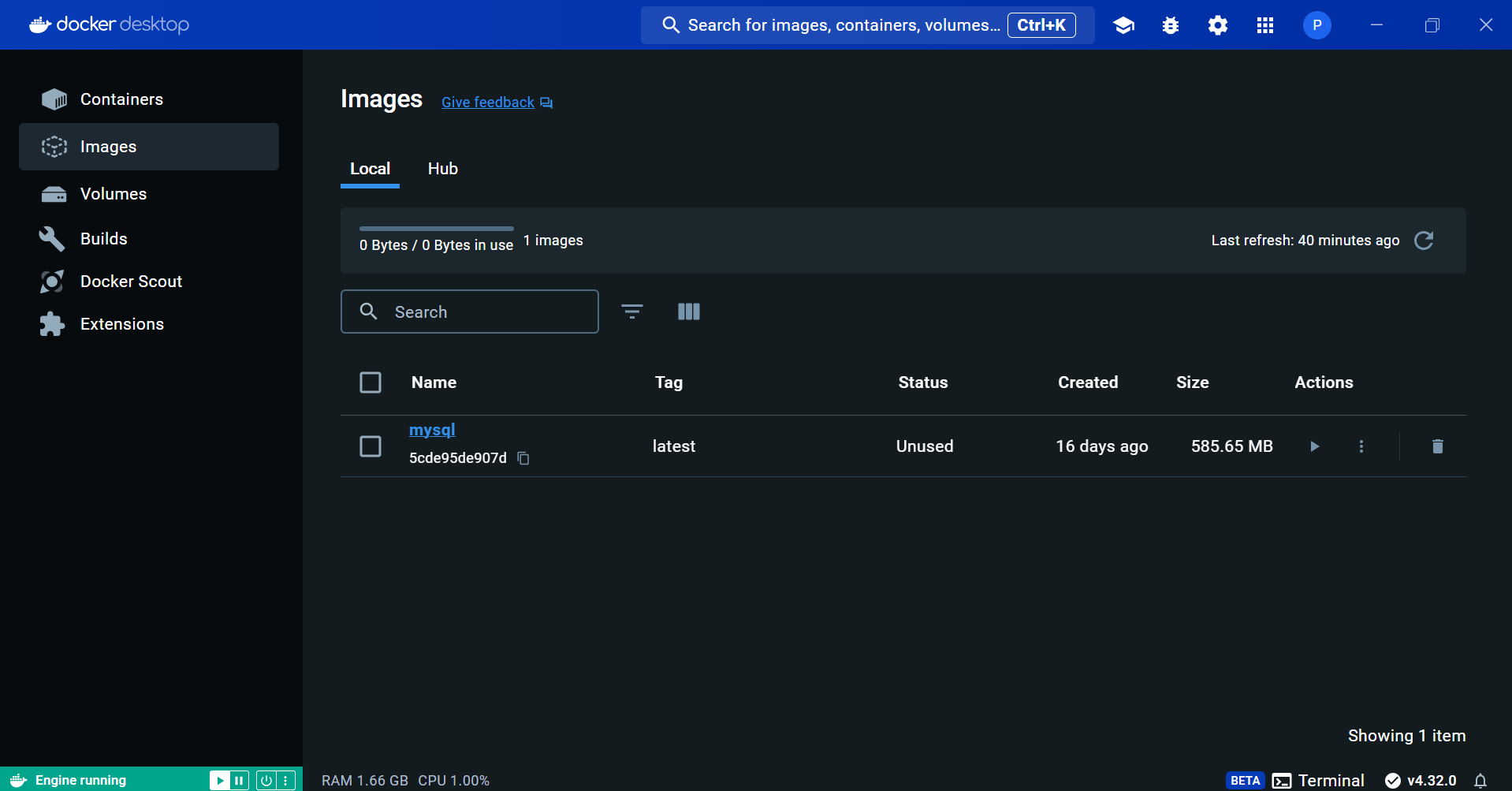Open more actions menu for mysql image
The height and width of the screenshot is (791, 1512).
click(1361, 446)
